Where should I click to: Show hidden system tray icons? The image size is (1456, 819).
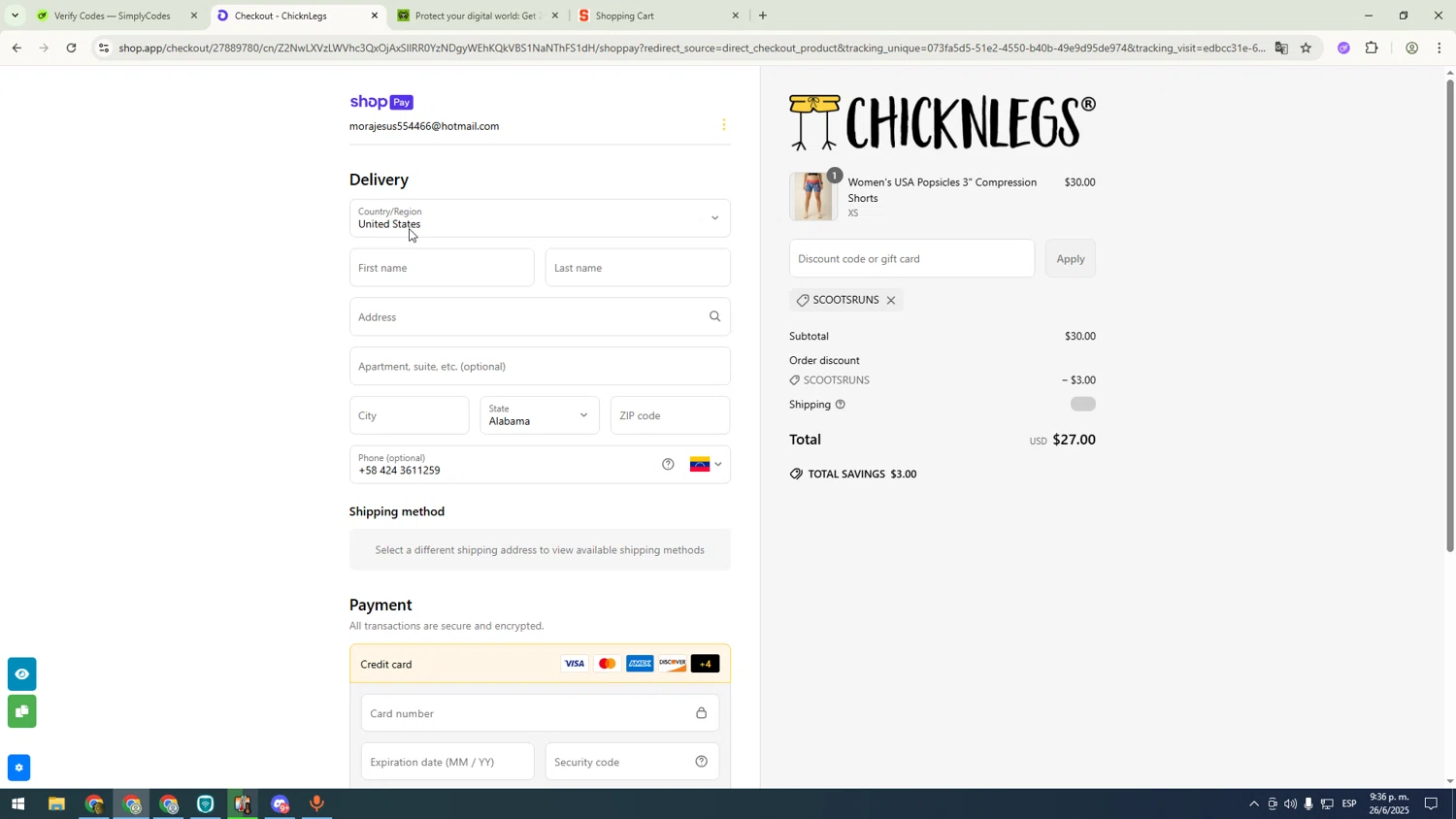pyautogui.click(x=1253, y=804)
